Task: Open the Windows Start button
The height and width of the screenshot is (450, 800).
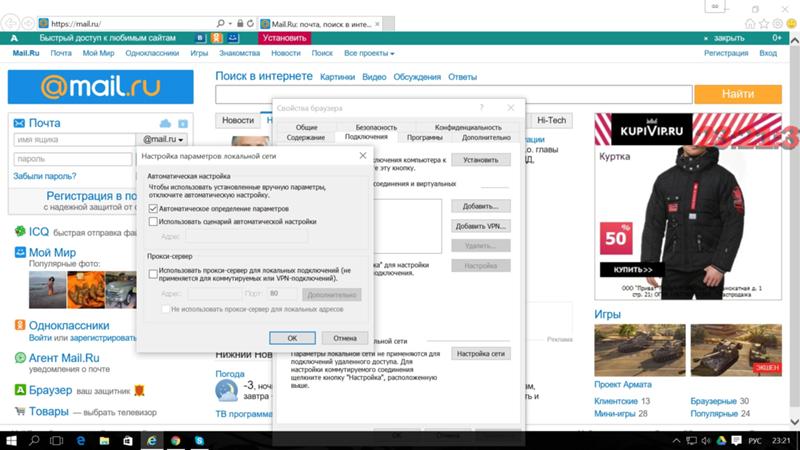Action: pos(11,440)
